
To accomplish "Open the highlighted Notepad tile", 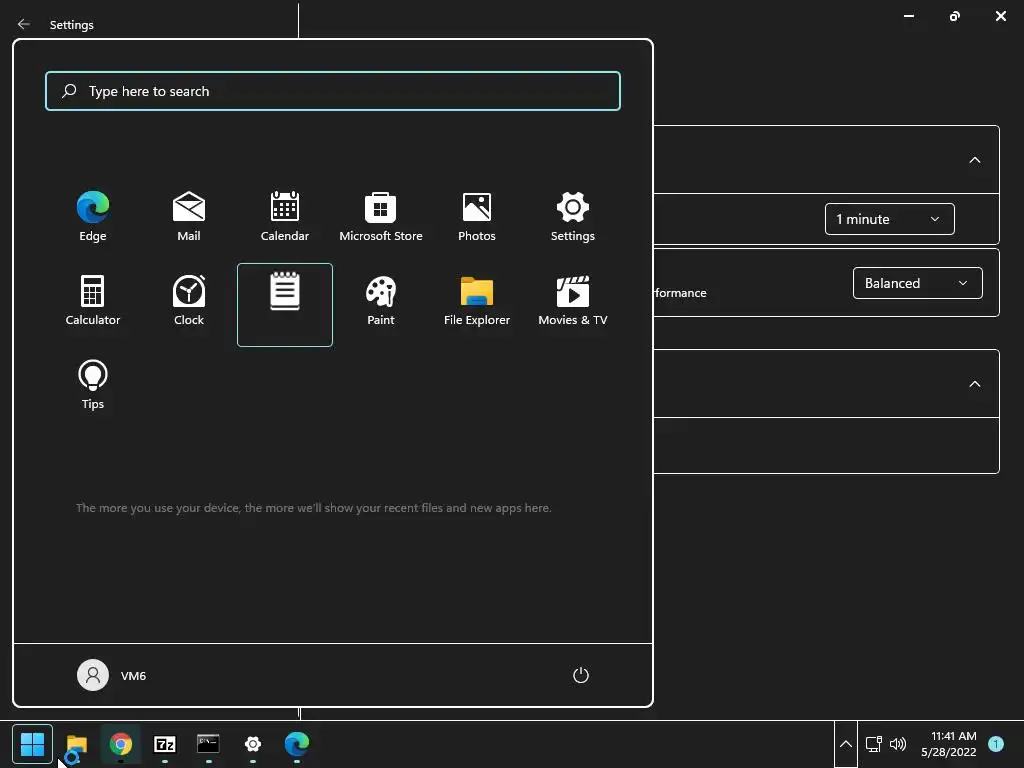I will tap(285, 305).
